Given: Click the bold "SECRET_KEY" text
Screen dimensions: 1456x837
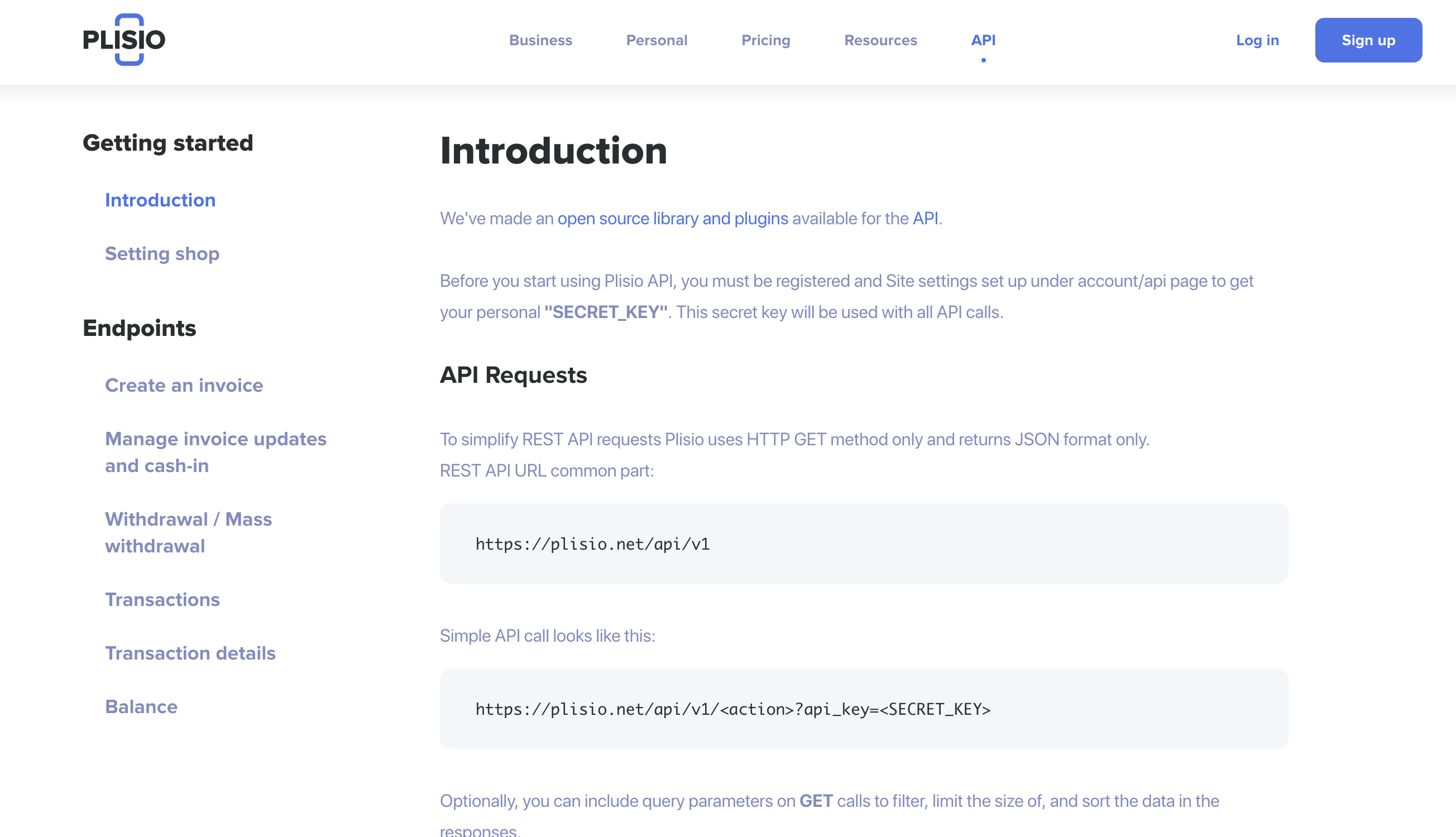Looking at the screenshot, I should (606, 312).
